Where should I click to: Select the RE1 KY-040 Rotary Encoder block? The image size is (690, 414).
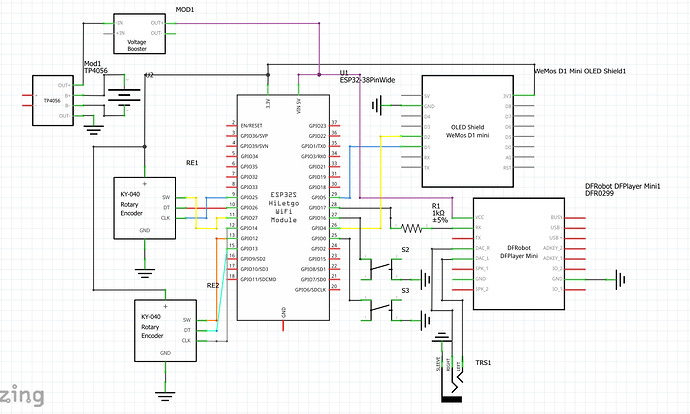(x=145, y=208)
